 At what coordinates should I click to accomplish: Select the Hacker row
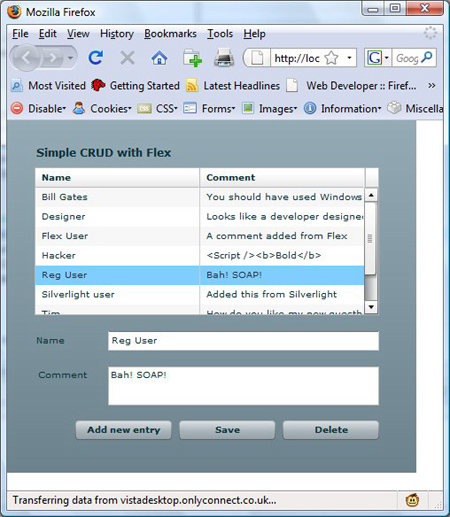(x=200, y=256)
